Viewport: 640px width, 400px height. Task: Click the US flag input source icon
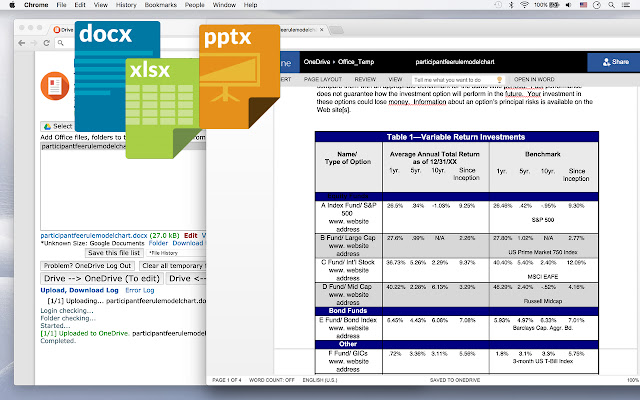[x=583, y=5]
